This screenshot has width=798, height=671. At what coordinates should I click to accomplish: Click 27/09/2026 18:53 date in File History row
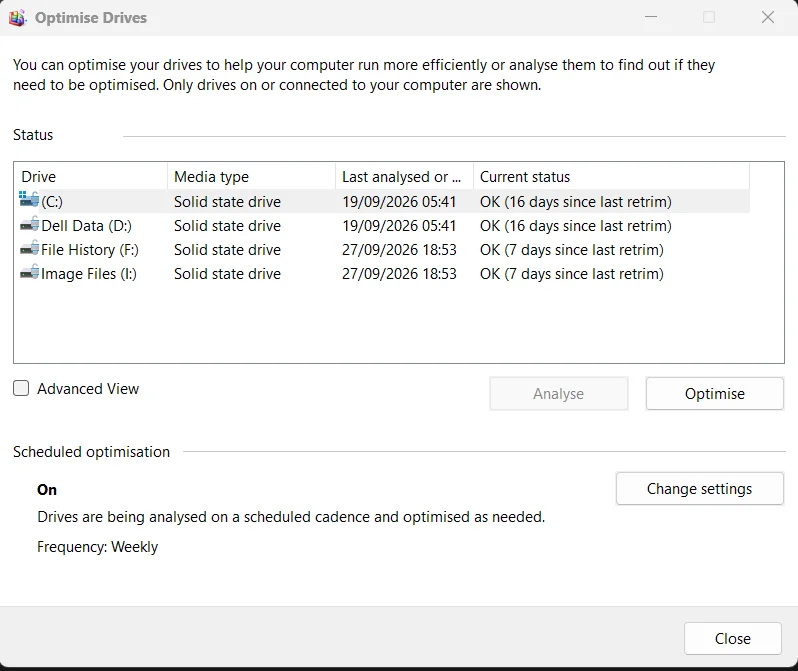click(x=399, y=249)
